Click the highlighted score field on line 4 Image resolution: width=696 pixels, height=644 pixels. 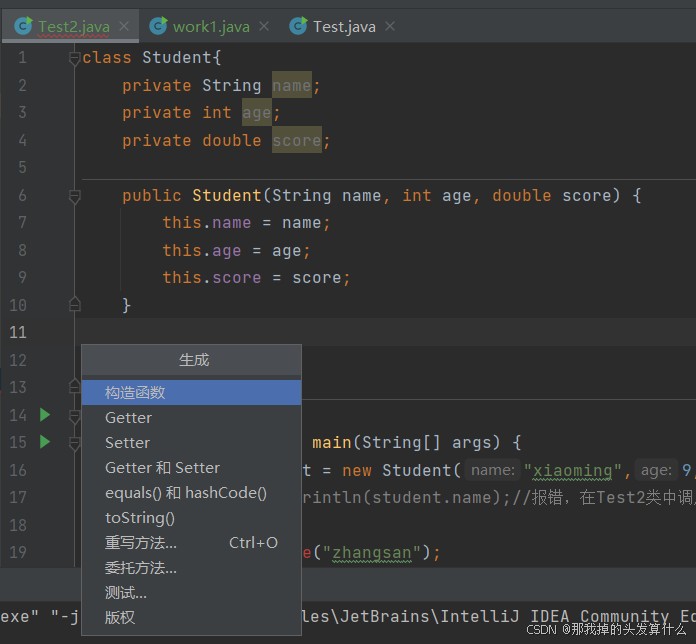(x=297, y=140)
